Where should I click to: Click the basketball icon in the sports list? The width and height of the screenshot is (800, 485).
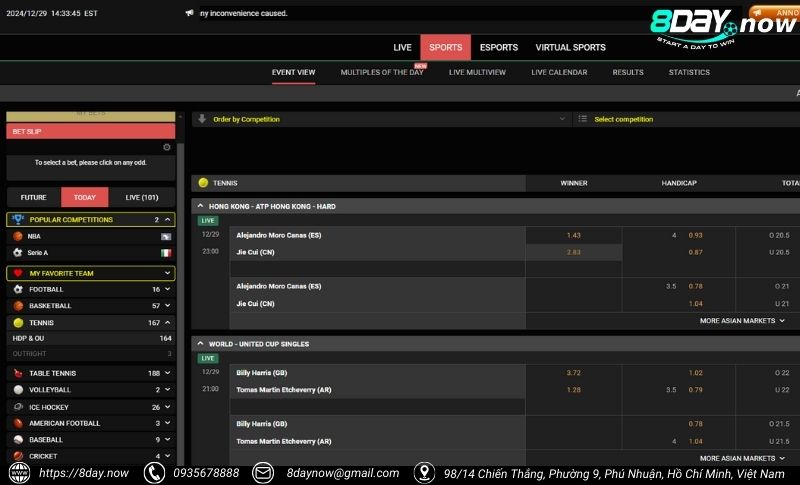point(18,306)
